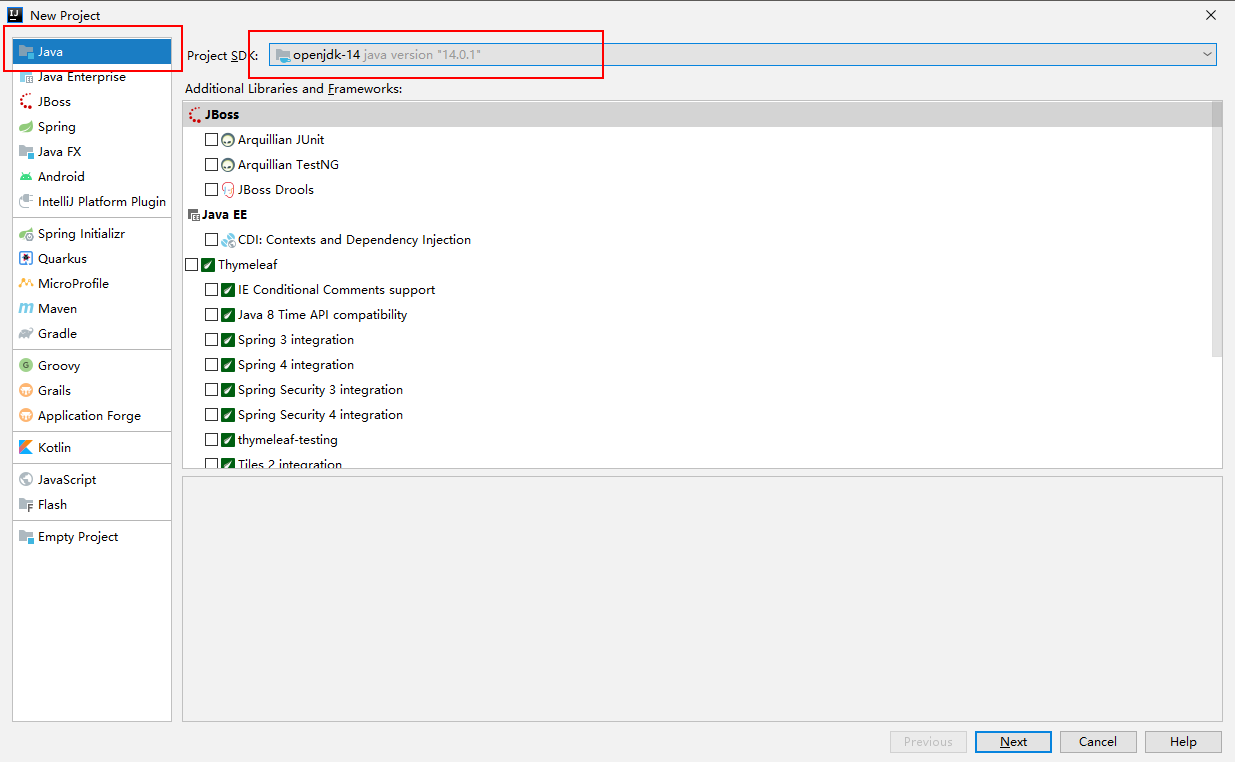Click the Spring Initializr icon
Image resolution: width=1235 pixels, height=762 pixels.
click(26, 234)
